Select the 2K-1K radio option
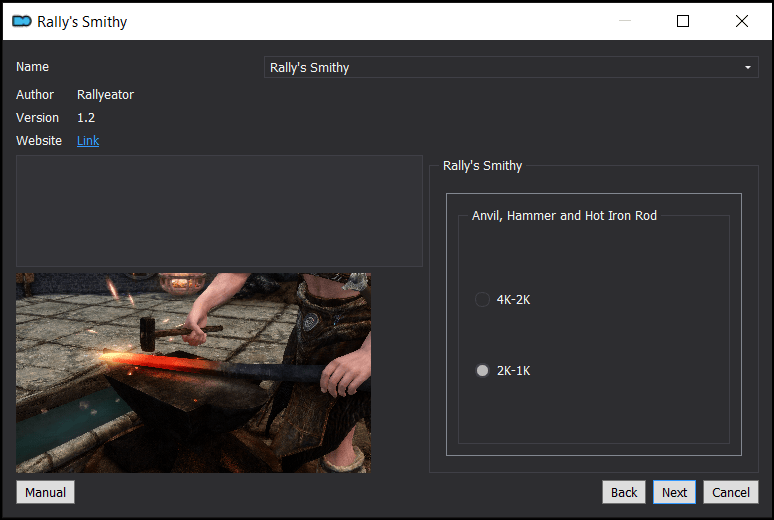Screen dimensions: 774x520 (x=482, y=370)
